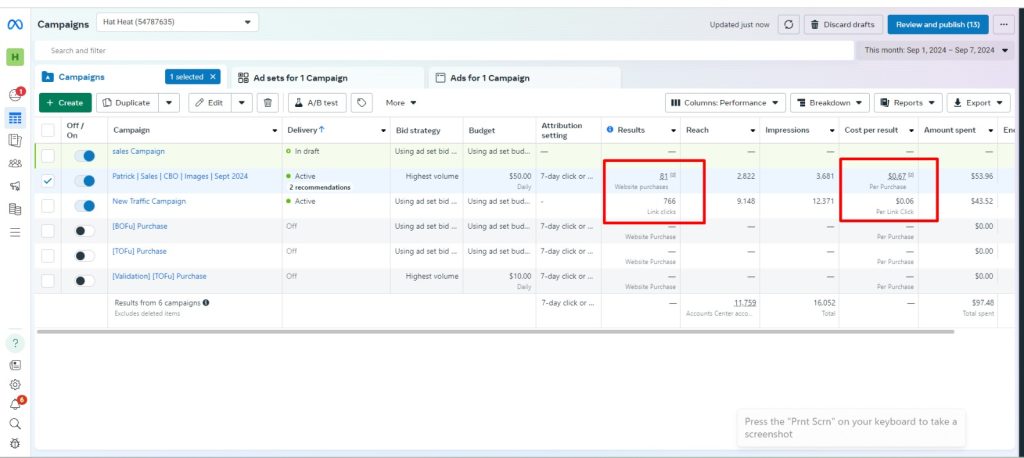
Task: Open the Hat Heat account dropdown
Action: (x=177, y=22)
